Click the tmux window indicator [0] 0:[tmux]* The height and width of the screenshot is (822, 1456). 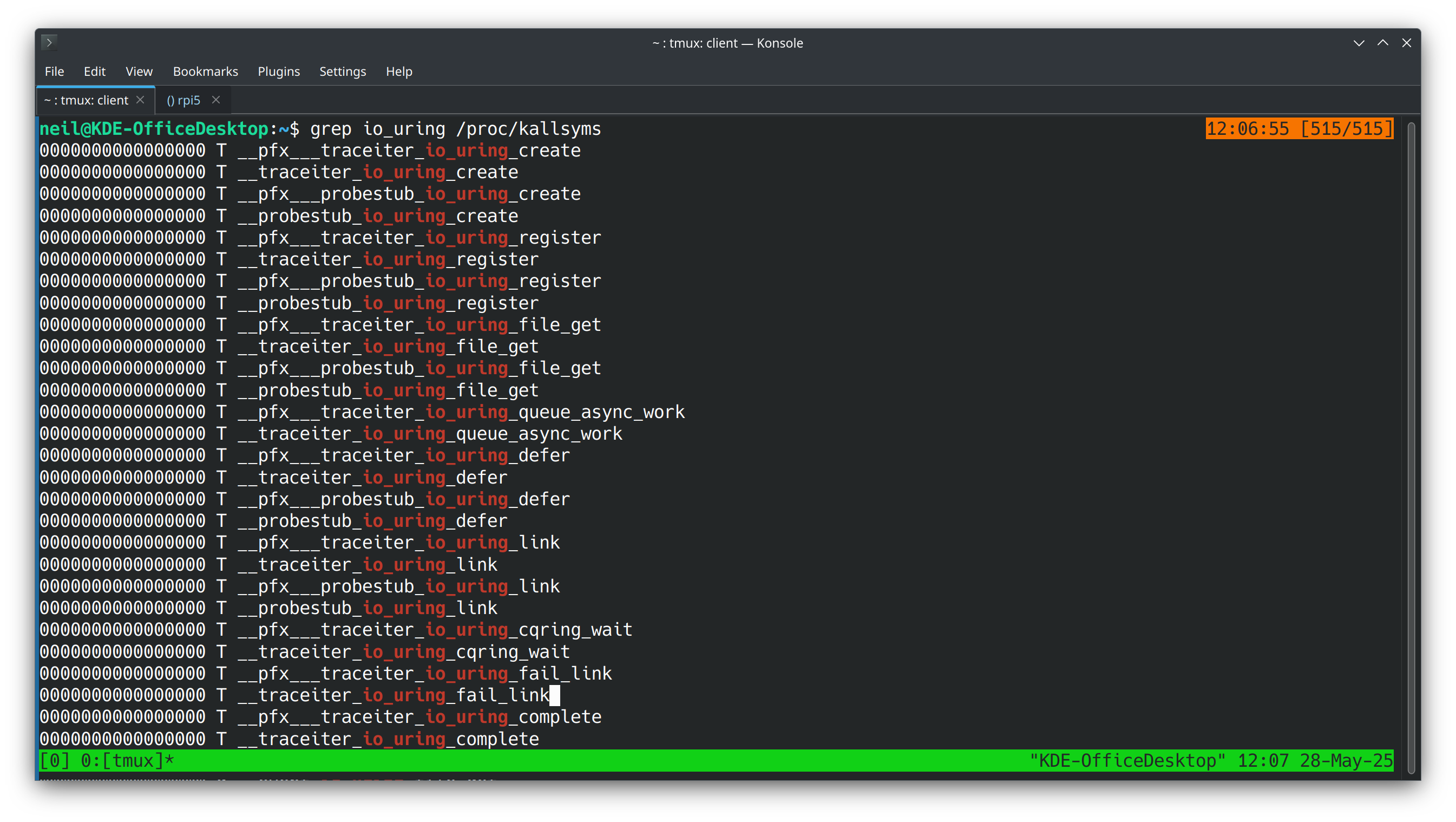click(x=106, y=760)
